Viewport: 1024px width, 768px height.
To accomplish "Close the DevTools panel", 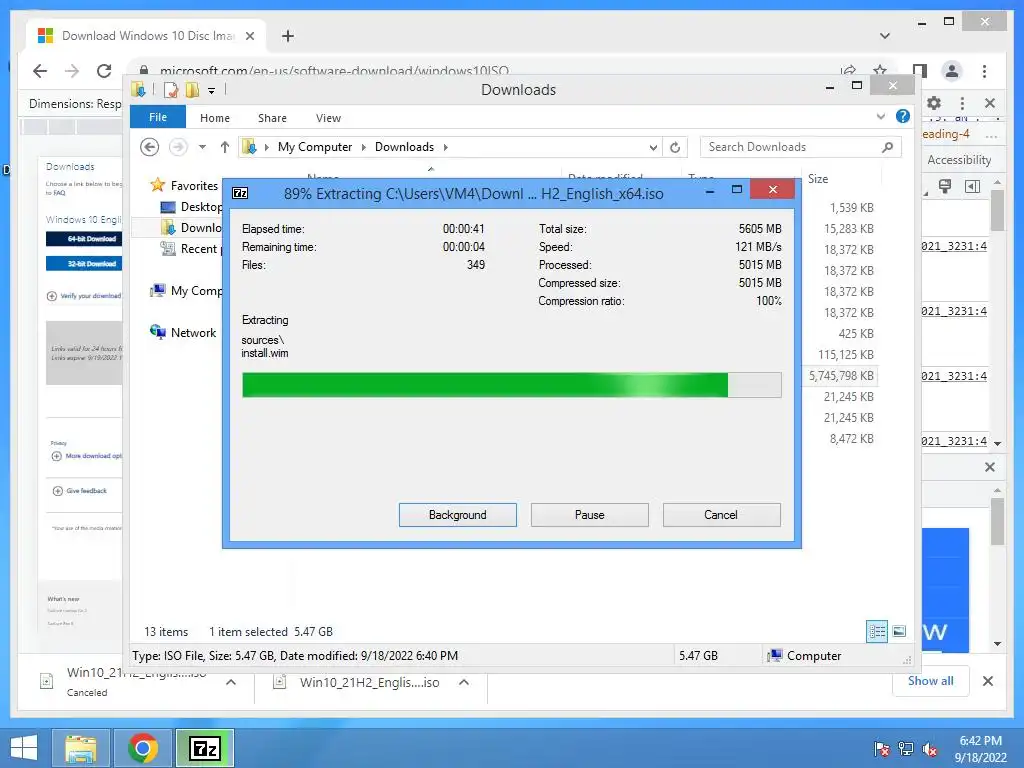I will 990,103.
